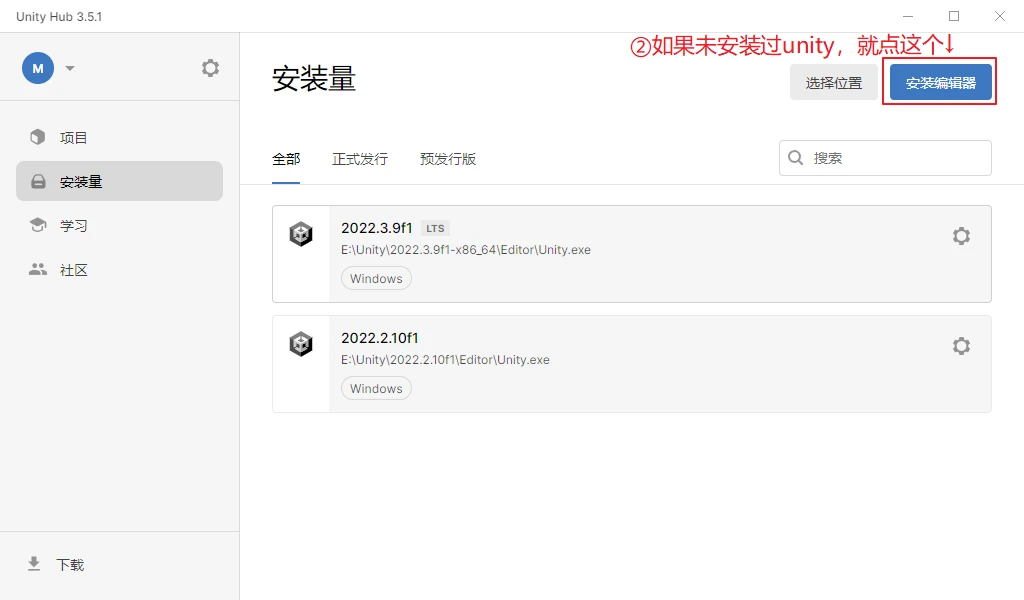Image resolution: width=1024 pixels, height=600 pixels.
Task: Open 社区 section in sidebar
Action: coord(120,270)
